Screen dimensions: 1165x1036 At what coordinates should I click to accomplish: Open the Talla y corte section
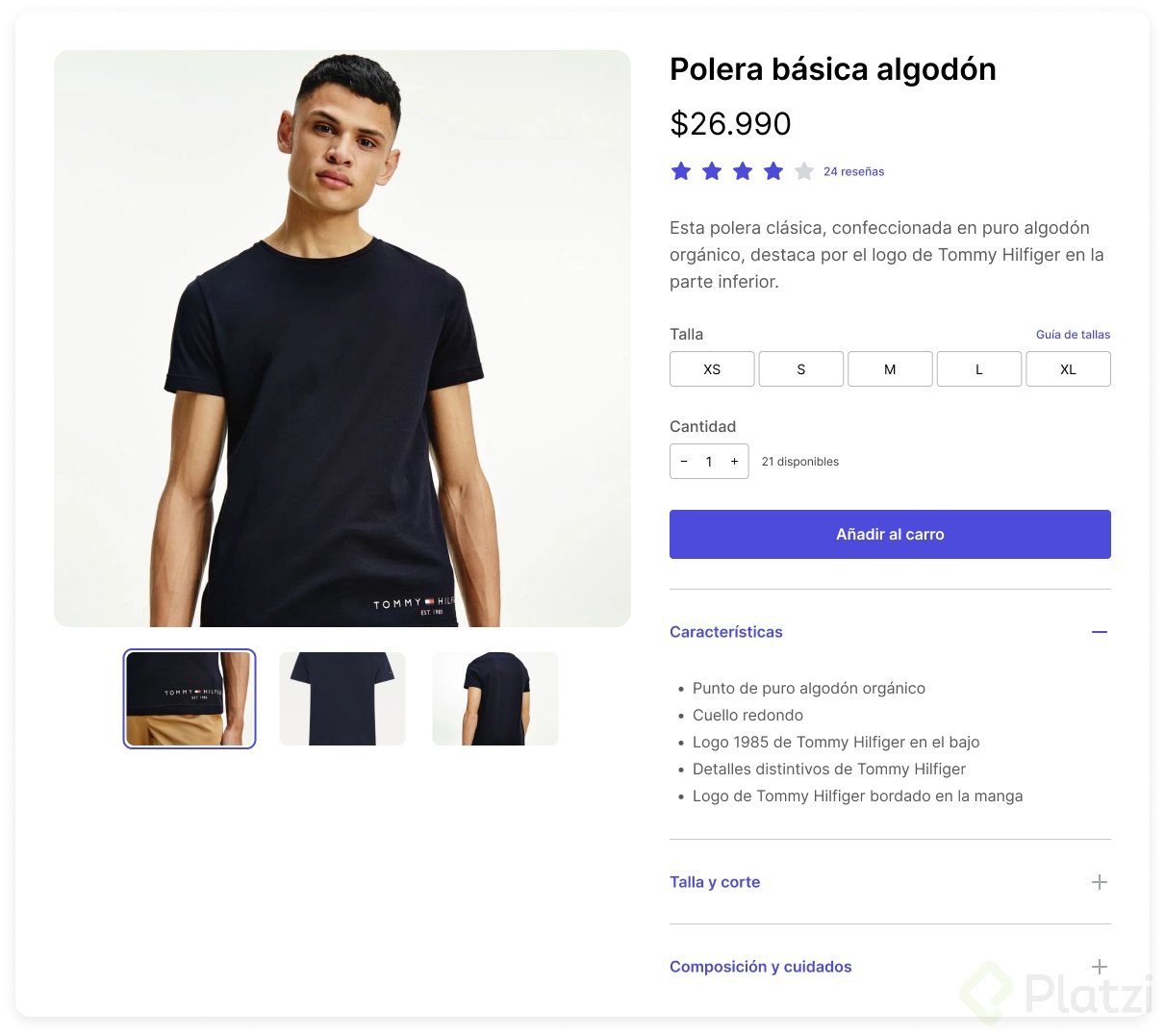[715, 882]
